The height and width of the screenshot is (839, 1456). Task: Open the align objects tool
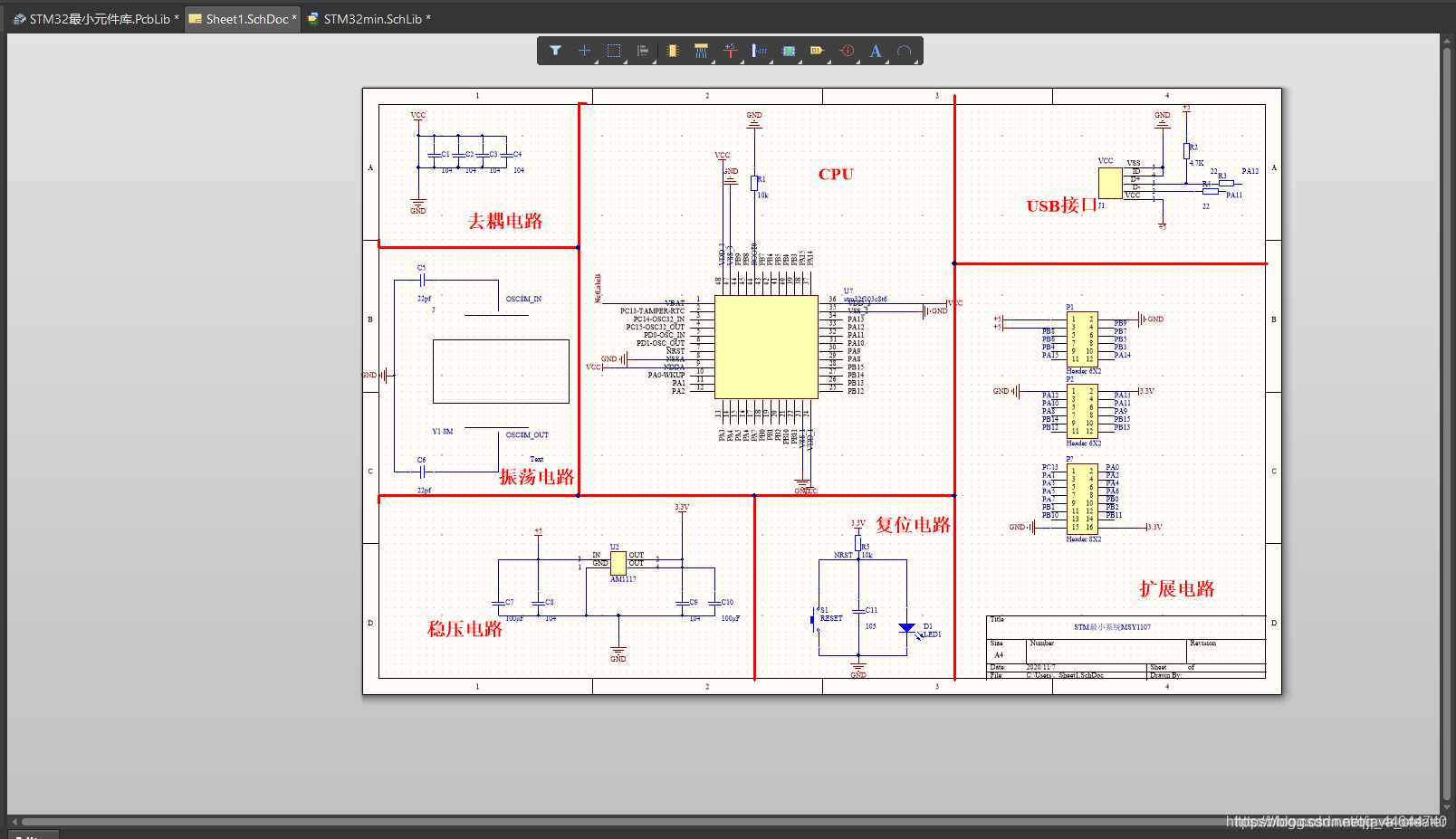643,51
